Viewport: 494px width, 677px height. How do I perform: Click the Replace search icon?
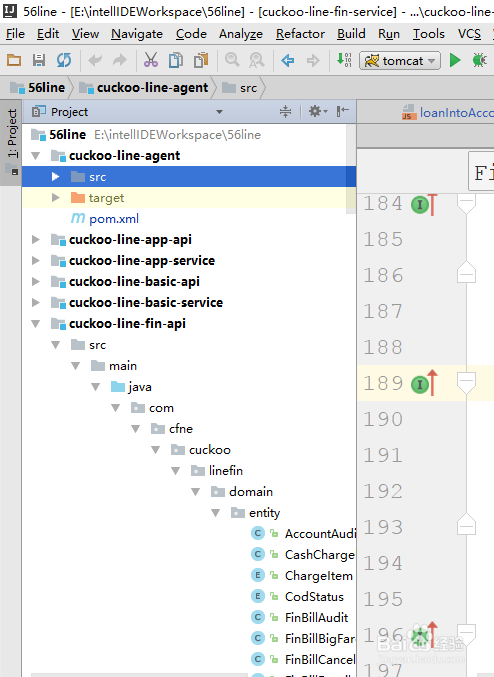point(257,60)
